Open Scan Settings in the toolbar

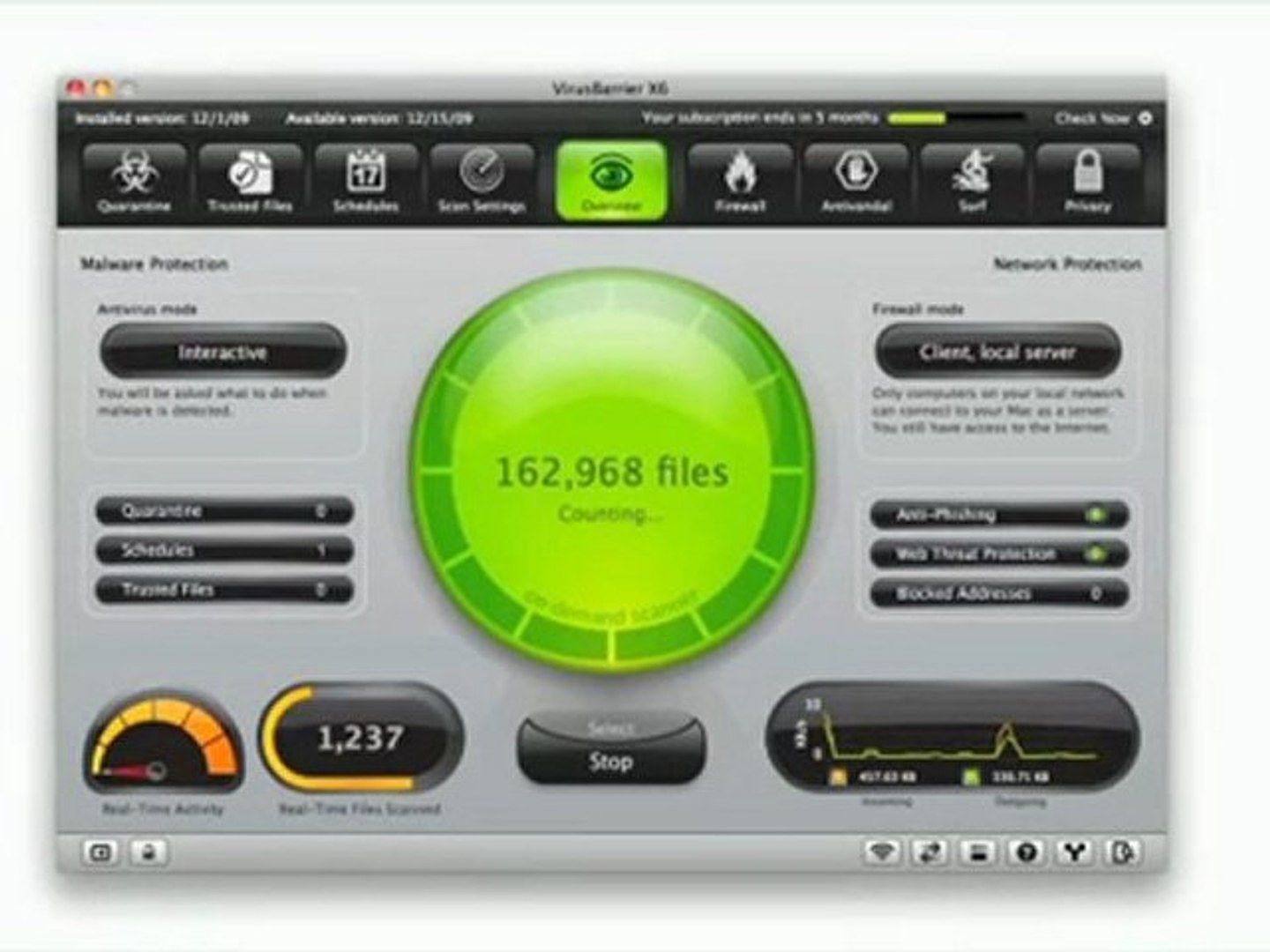tap(482, 181)
